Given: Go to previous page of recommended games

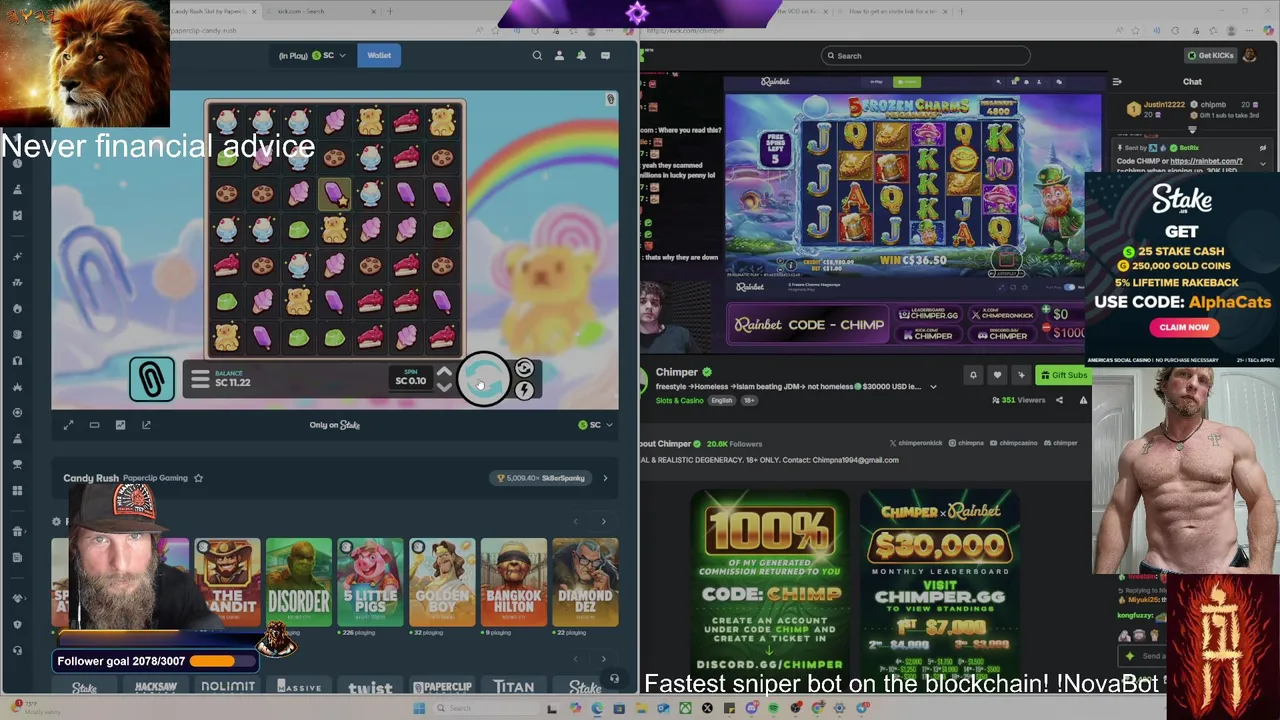Looking at the screenshot, I should 575,522.
